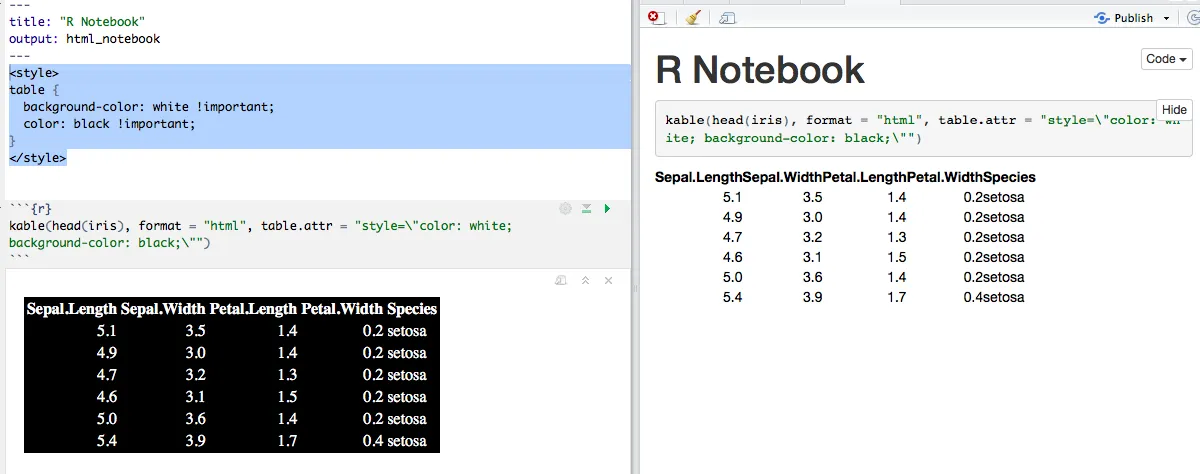Click 4.6 value in preview table

coord(733,257)
